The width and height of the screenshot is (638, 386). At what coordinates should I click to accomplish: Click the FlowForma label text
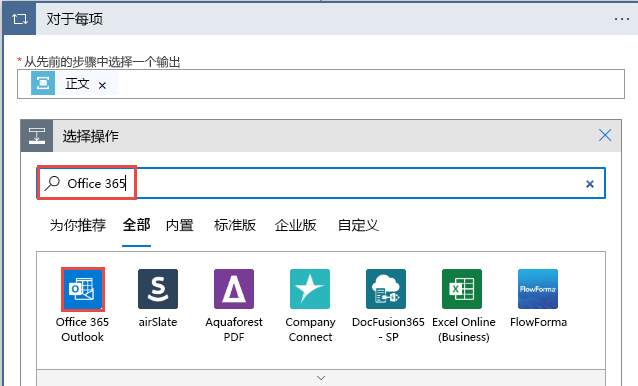[538, 322]
